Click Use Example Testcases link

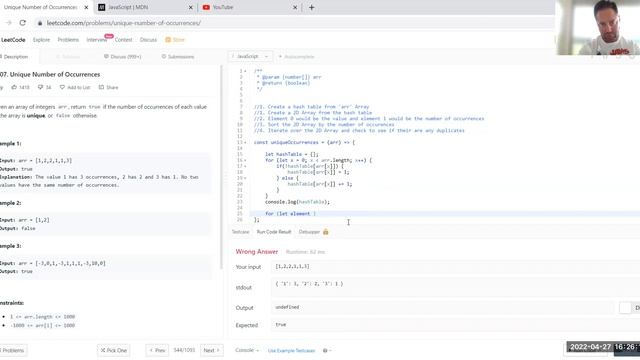tap(291, 351)
